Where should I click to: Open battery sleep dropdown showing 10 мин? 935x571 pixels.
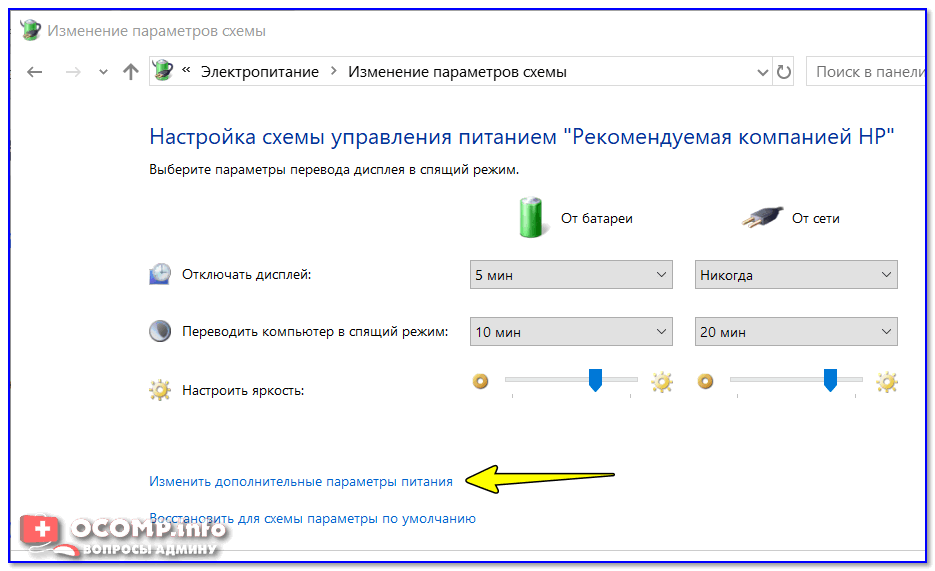[x=571, y=332]
